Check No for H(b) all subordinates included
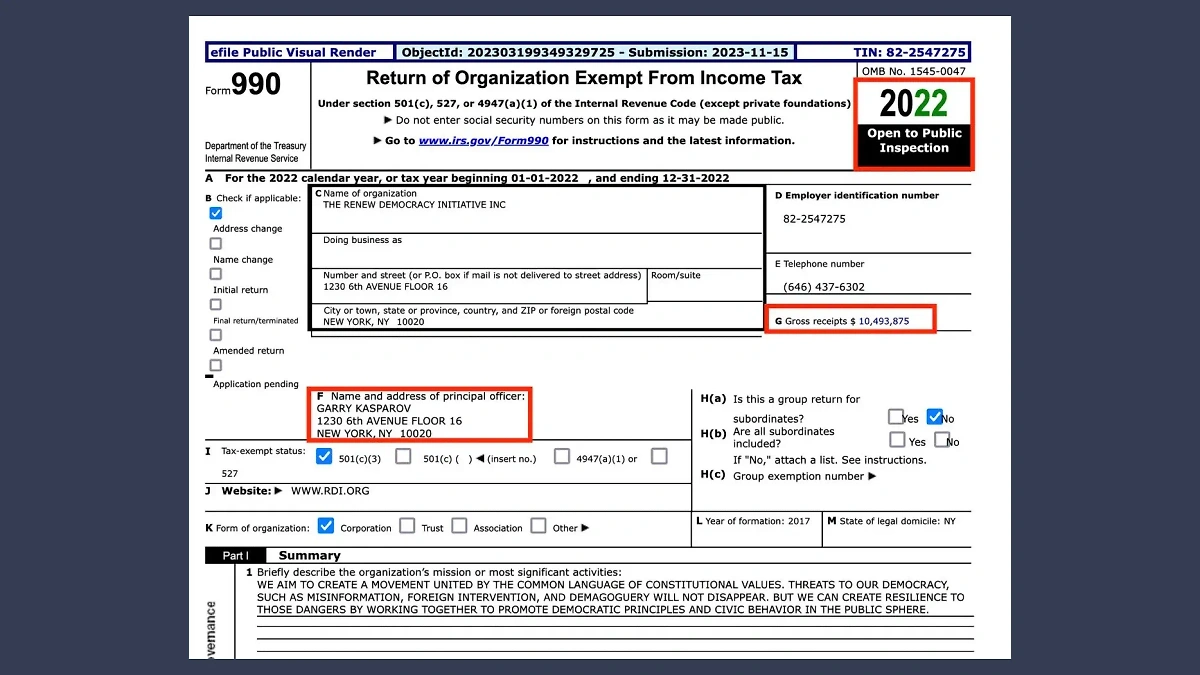This screenshot has width=1200, height=675. click(942, 440)
